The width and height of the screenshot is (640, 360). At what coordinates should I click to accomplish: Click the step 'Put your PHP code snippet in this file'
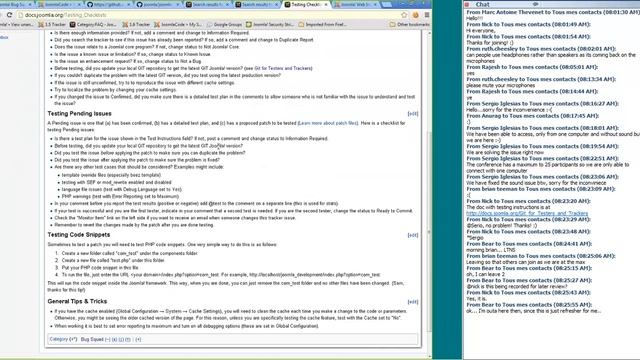(x=100, y=268)
